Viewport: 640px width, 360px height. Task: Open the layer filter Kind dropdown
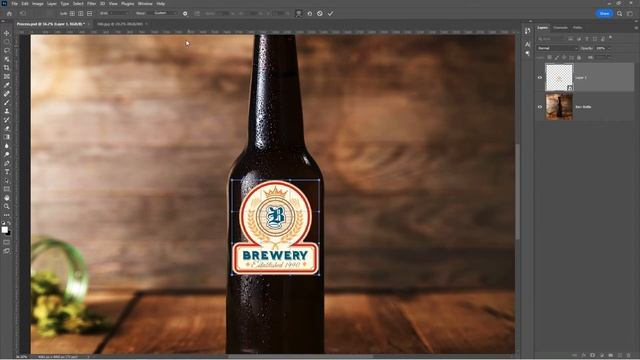pyautogui.click(x=551, y=39)
